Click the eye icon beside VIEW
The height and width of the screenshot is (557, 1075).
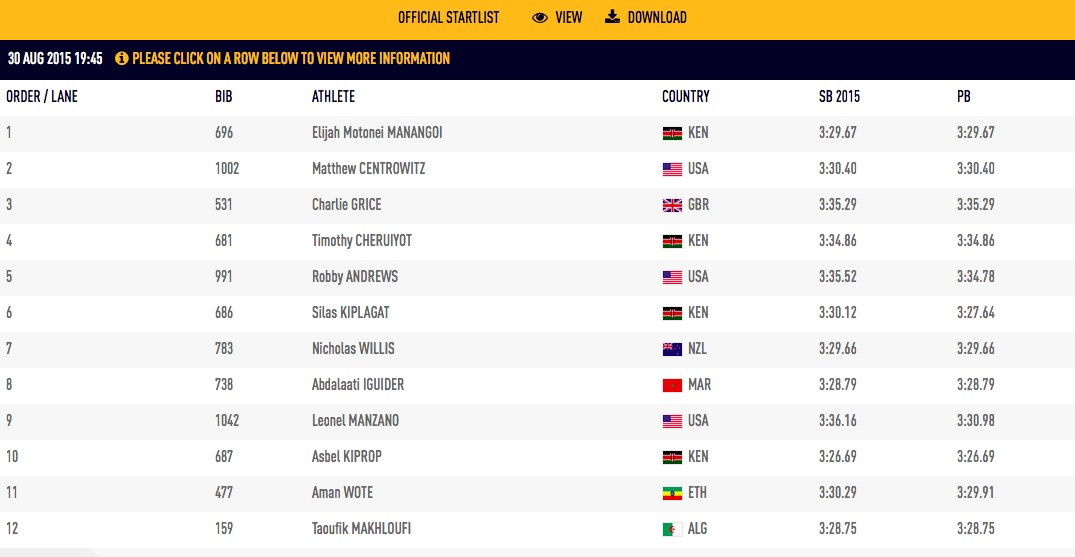[540, 18]
